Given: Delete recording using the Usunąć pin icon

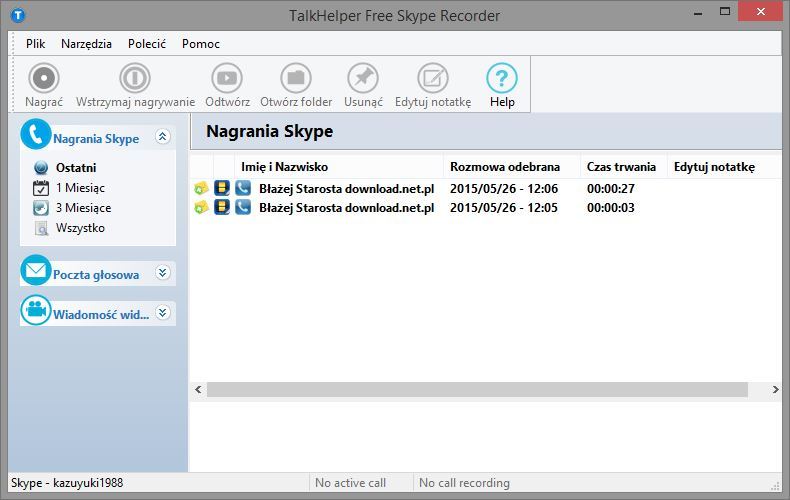Looking at the screenshot, I should pos(363,78).
